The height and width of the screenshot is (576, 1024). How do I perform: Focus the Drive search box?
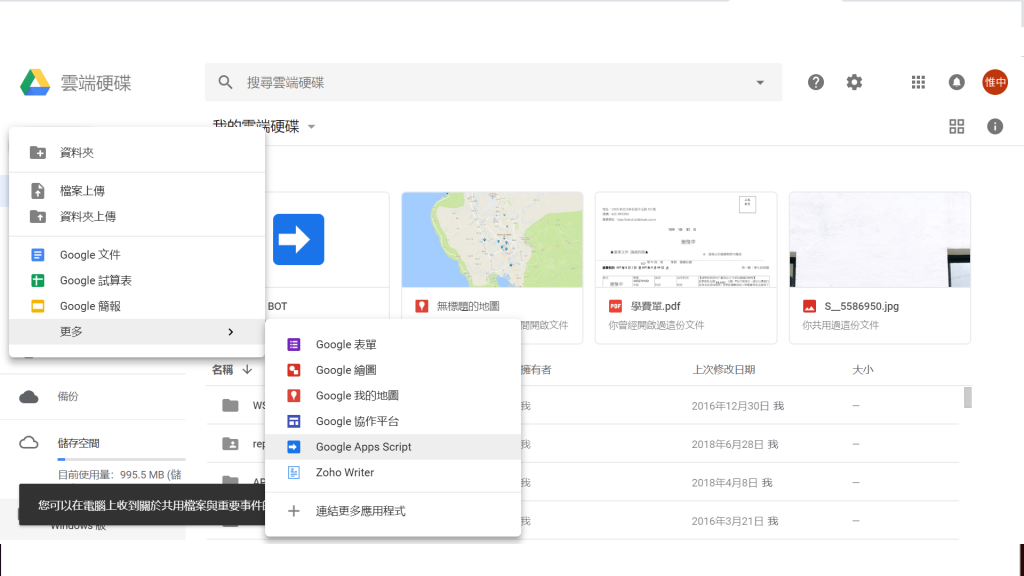click(493, 82)
